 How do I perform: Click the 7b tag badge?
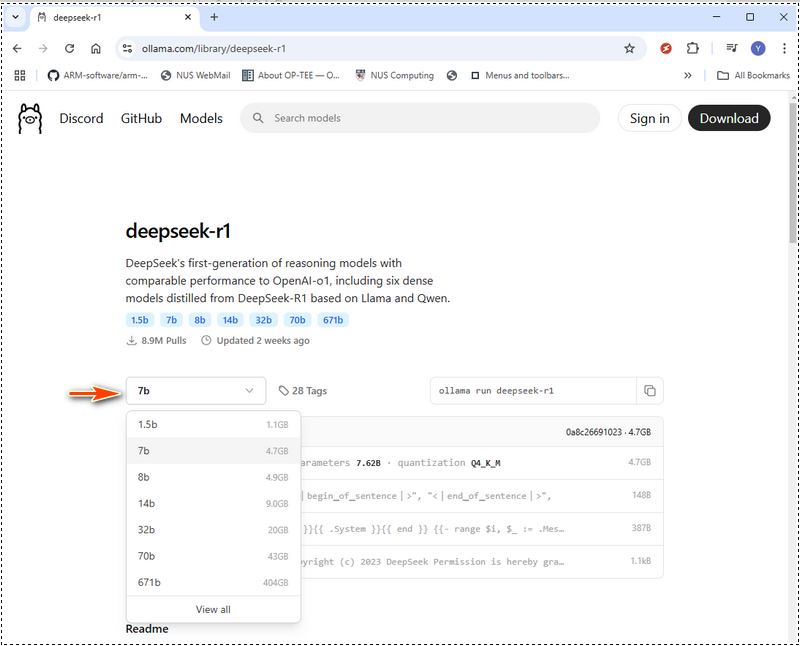[171, 320]
